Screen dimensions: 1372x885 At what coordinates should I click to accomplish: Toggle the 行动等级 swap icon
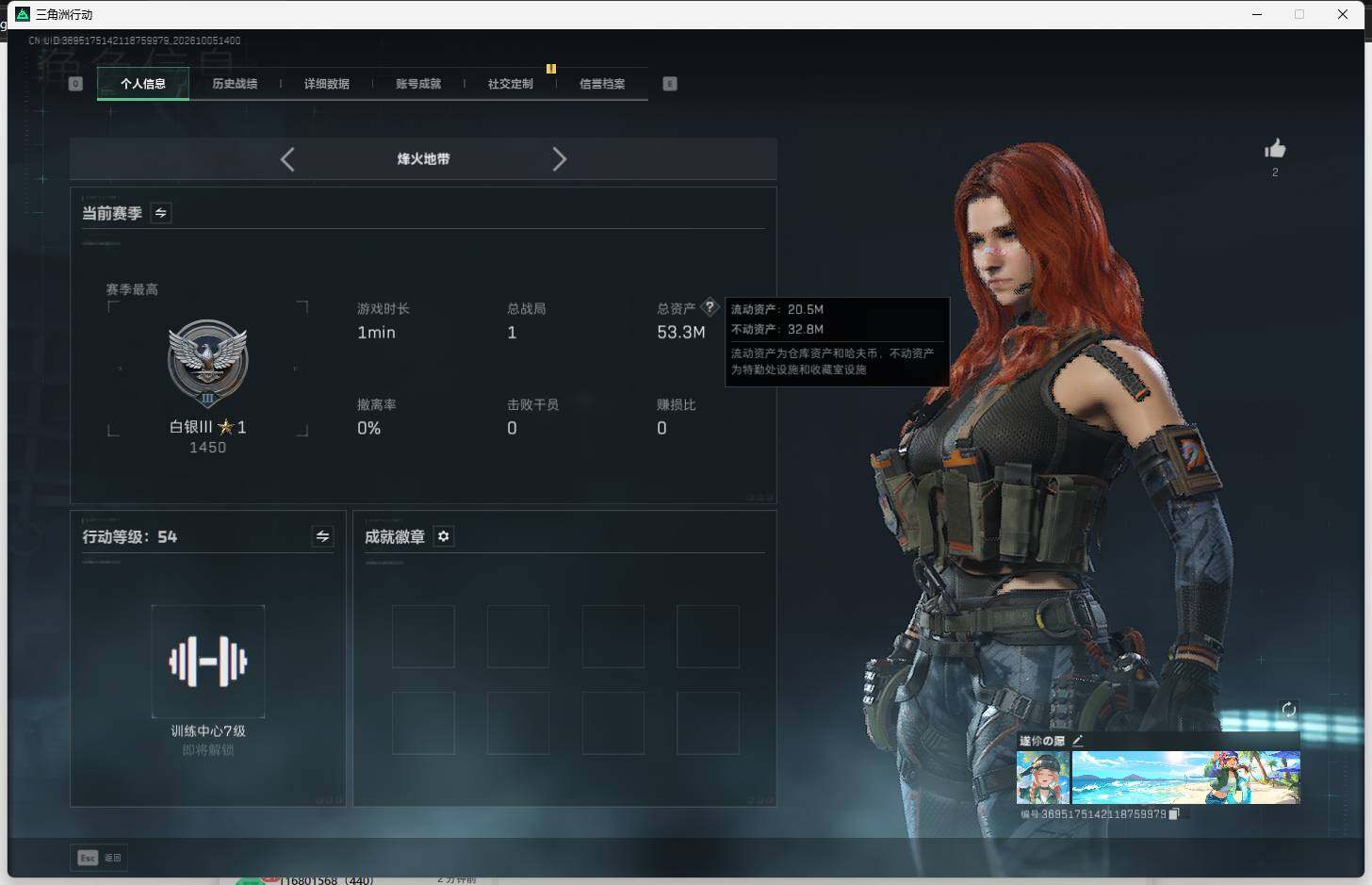pyautogui.click(x=322, y=536)
